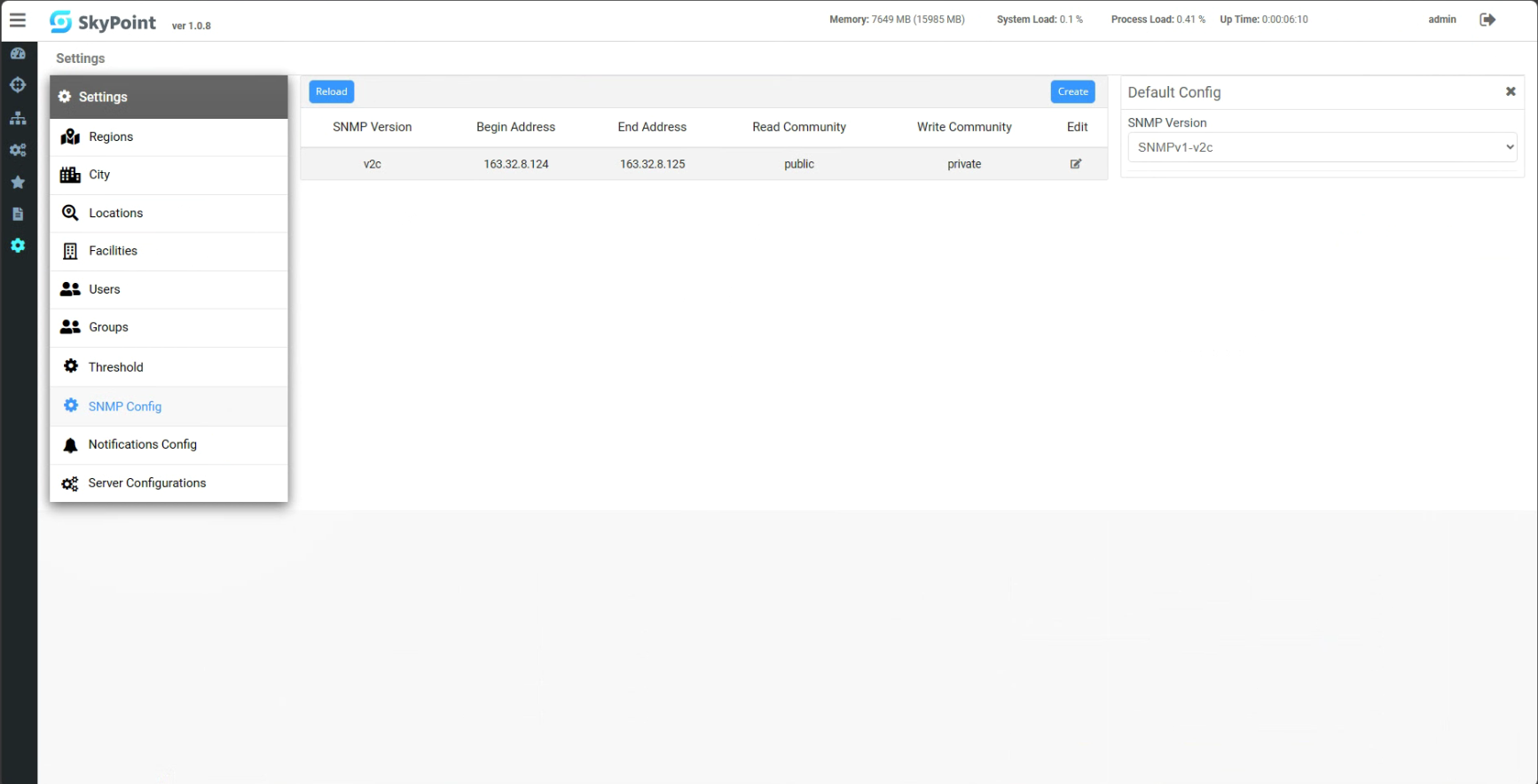The height and width of the screenshot is (784, 1538).
Task: Click the multiple-cogs icon in the sidebar
Action: click(x=18, y=150)
